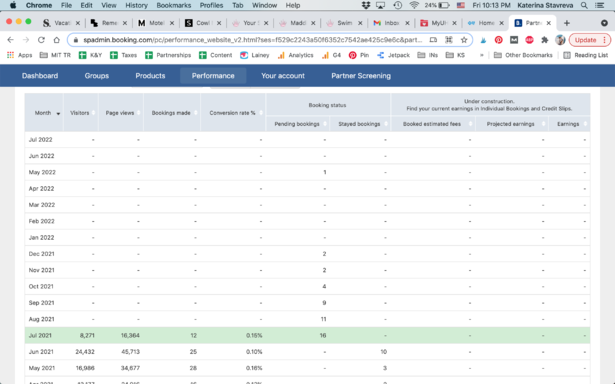Image resolution: width=615 pixels, height=384 pixels.
Task: Sort table by Bookings made column
Action: pos(172,113)
